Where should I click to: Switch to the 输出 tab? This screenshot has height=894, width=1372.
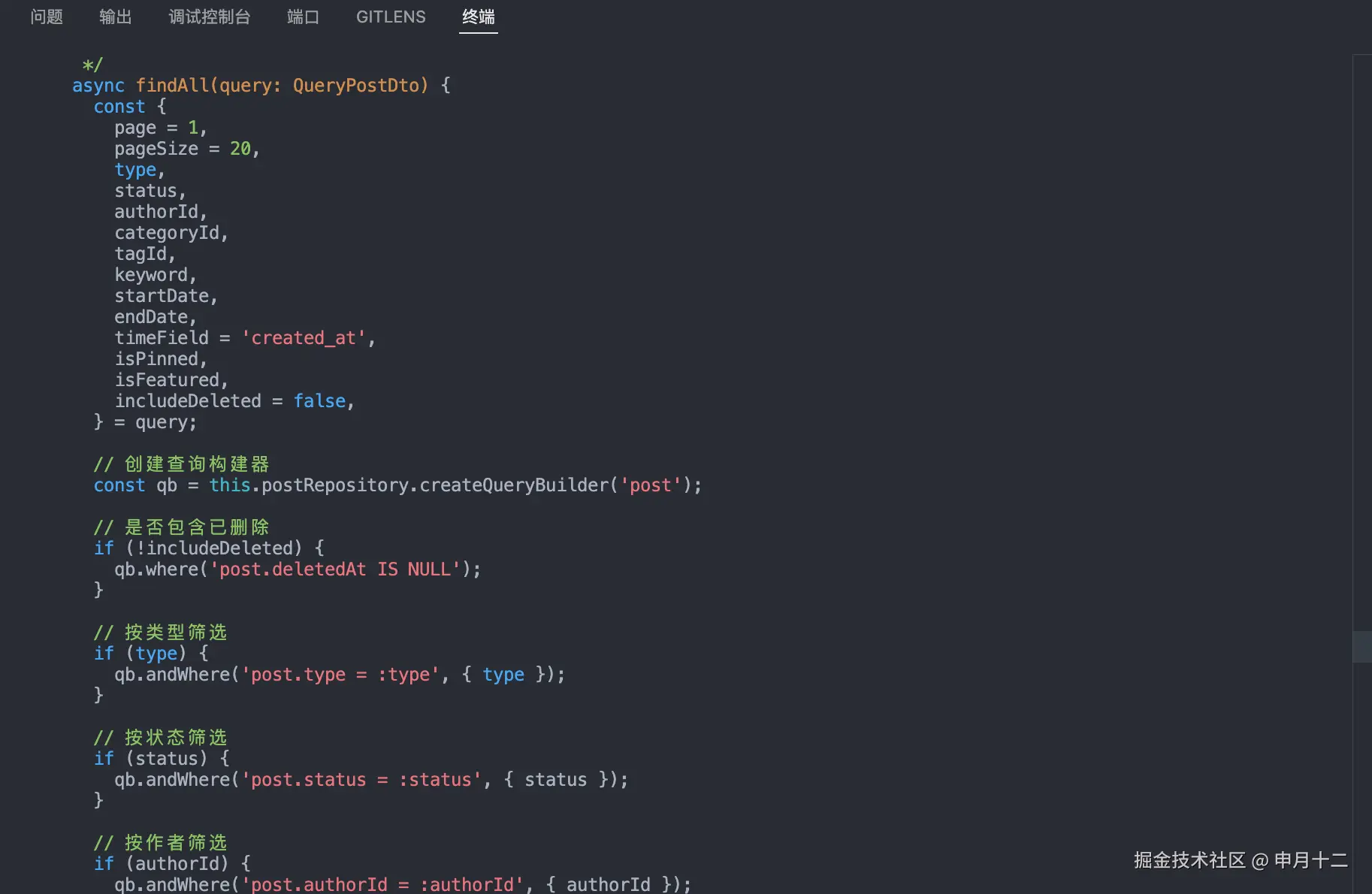tap(116, 17)
